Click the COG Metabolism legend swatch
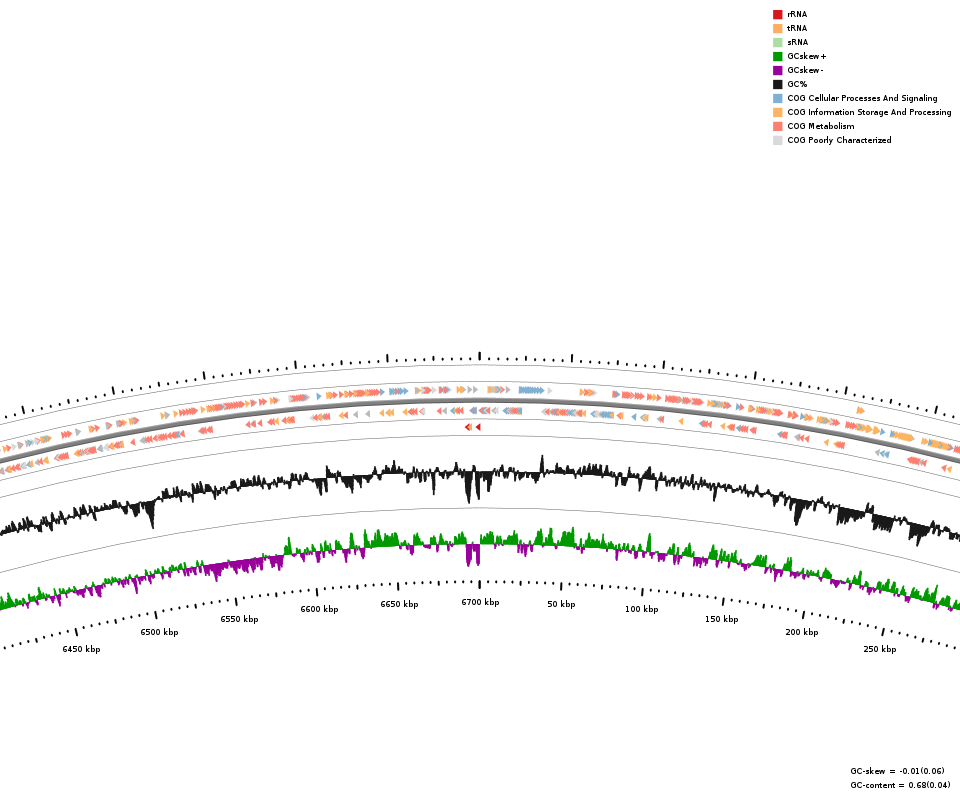 click(x=777, y=127)
